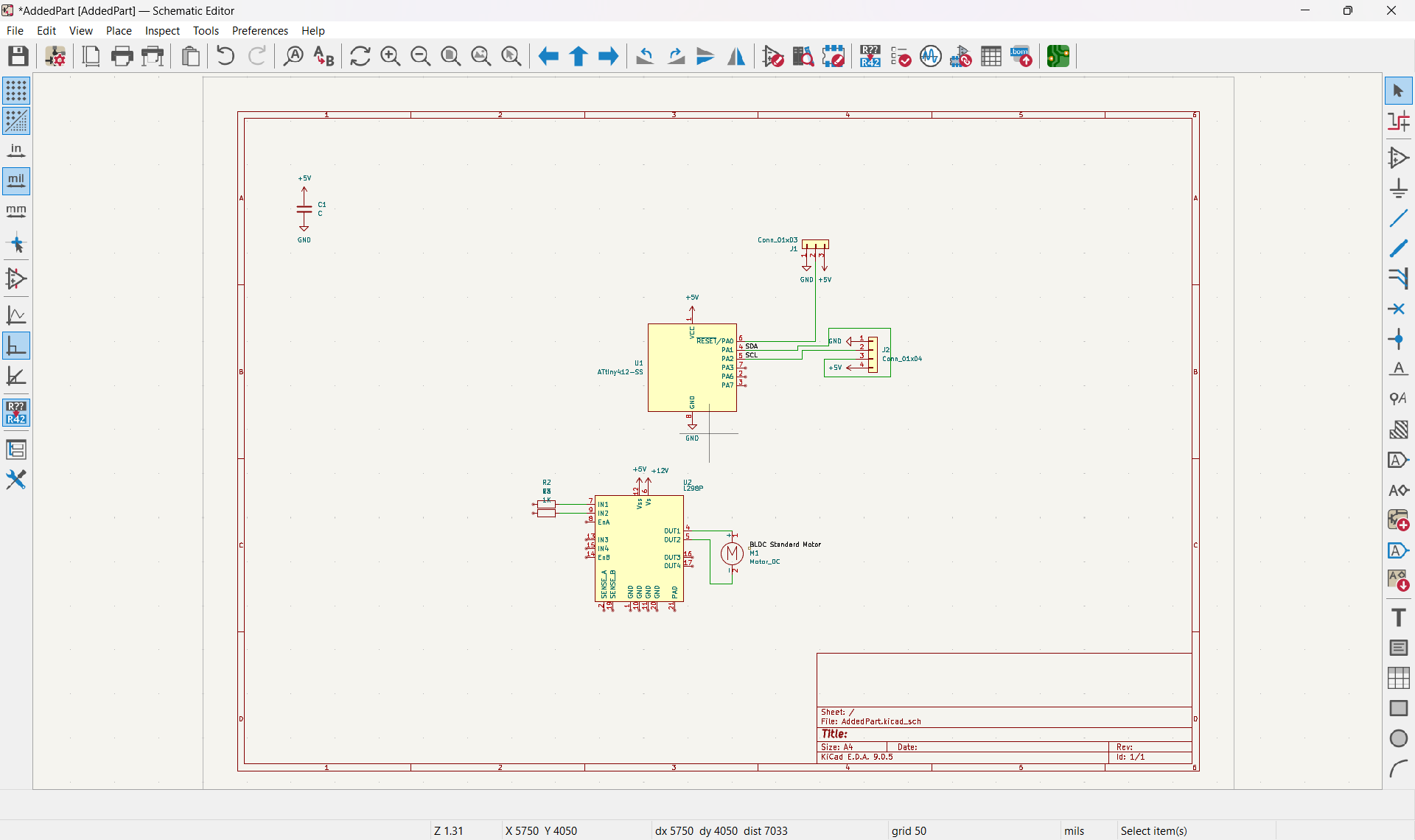This screenshot has height=840, width=1415.
Task: Select the Add Junction tool
Action: coord(1398,340)
